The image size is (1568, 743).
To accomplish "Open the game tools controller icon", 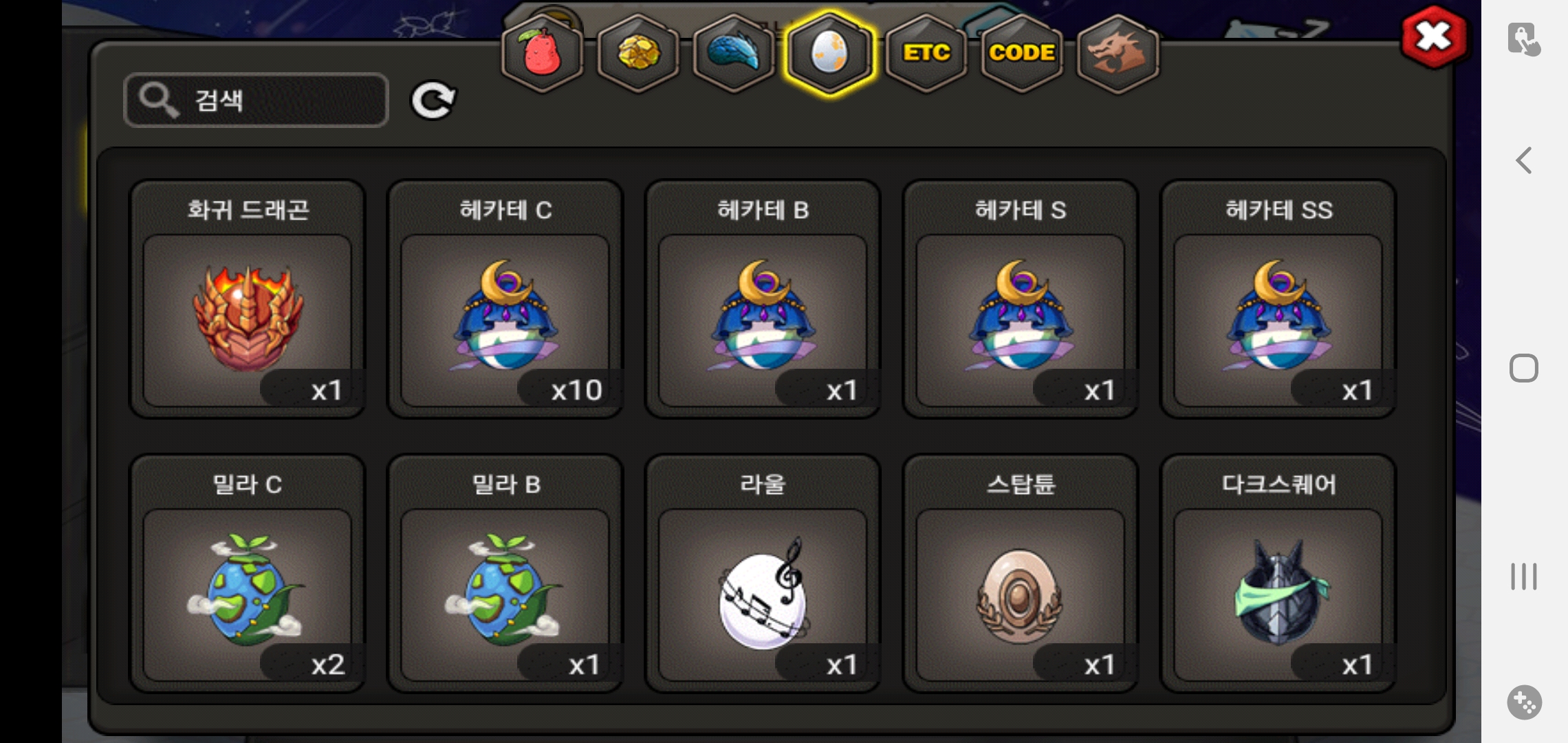I will point(1524,702).
